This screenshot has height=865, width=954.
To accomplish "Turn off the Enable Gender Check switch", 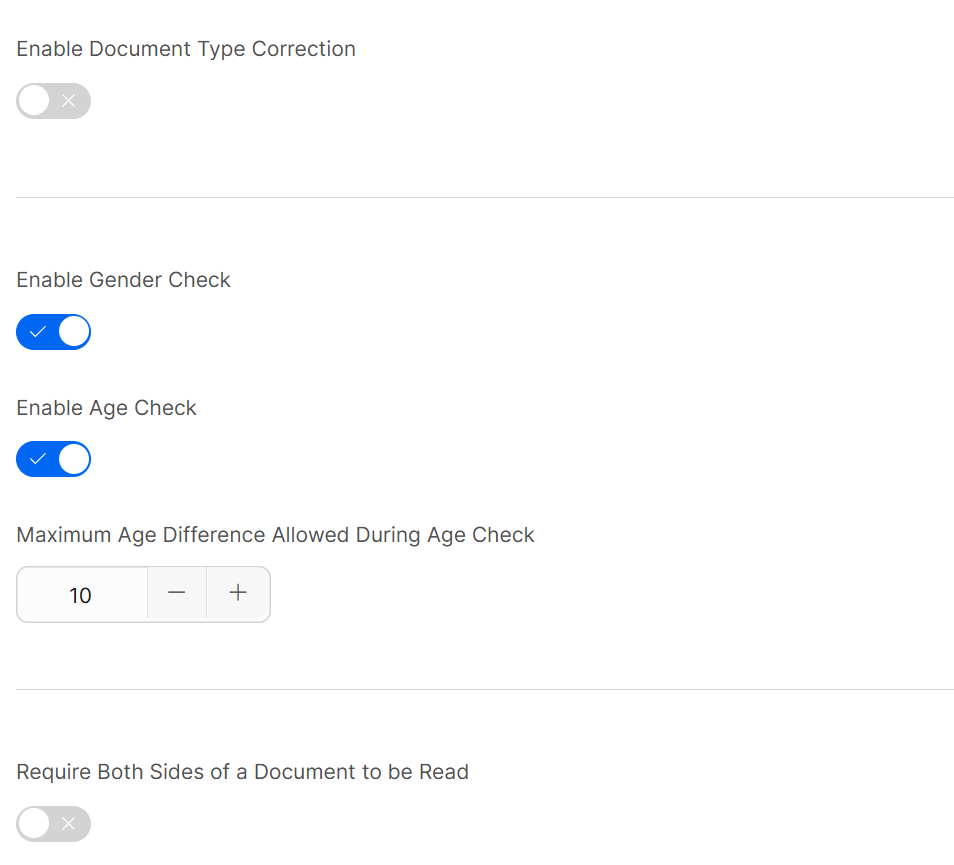I will coord(53,332).
